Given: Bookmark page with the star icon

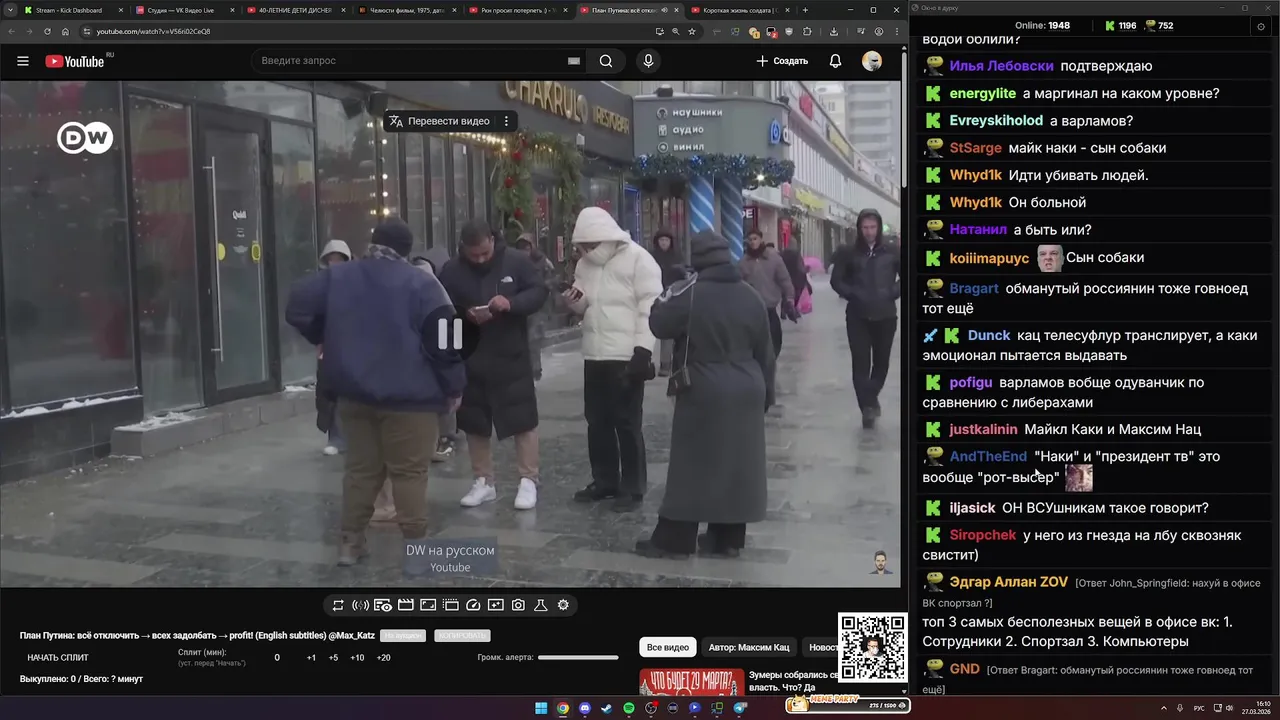Looking at the screenshot, I should coord(692,31).
